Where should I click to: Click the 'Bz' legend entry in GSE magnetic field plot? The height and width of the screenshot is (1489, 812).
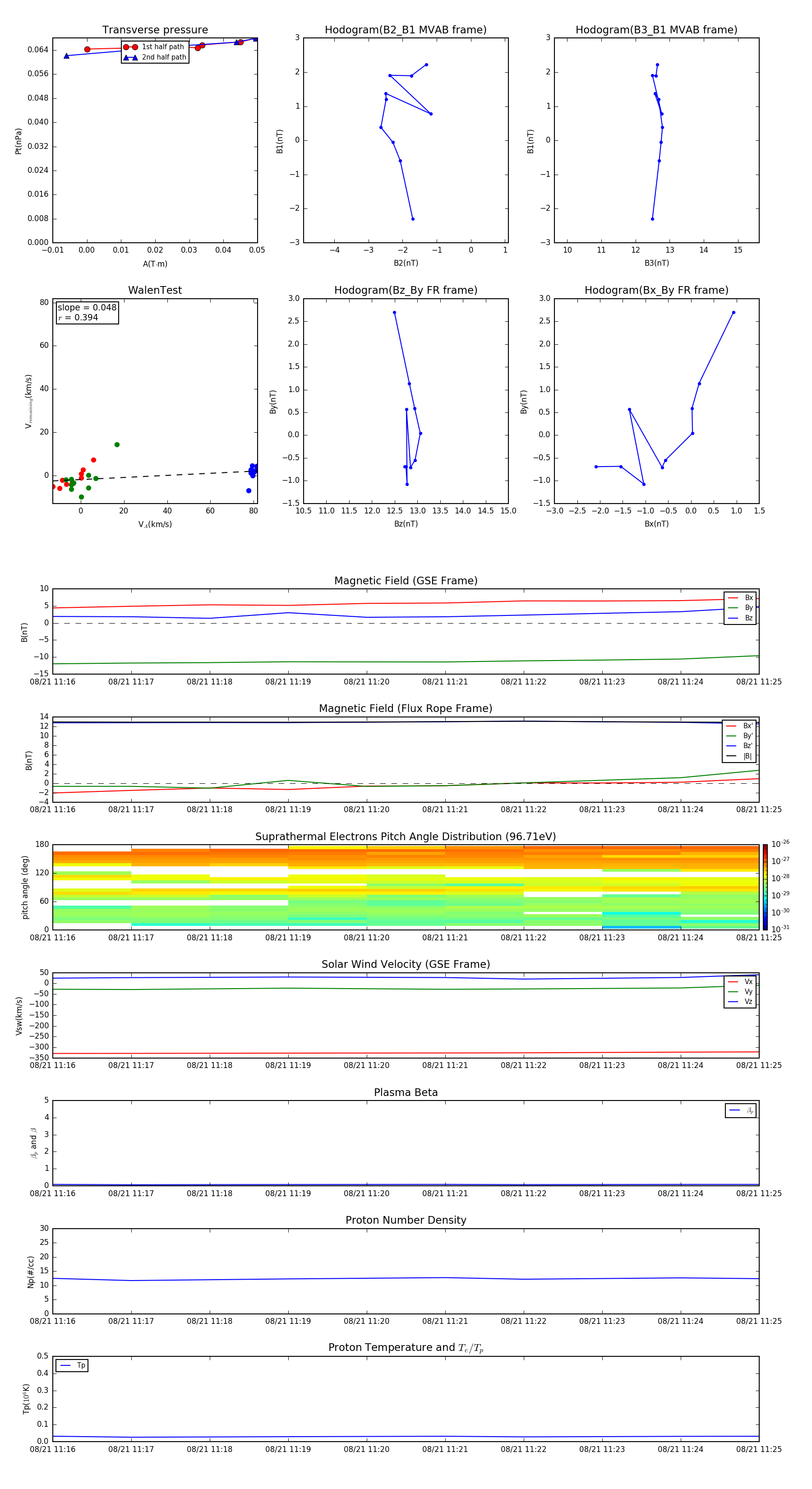click(x=740, y=618)
